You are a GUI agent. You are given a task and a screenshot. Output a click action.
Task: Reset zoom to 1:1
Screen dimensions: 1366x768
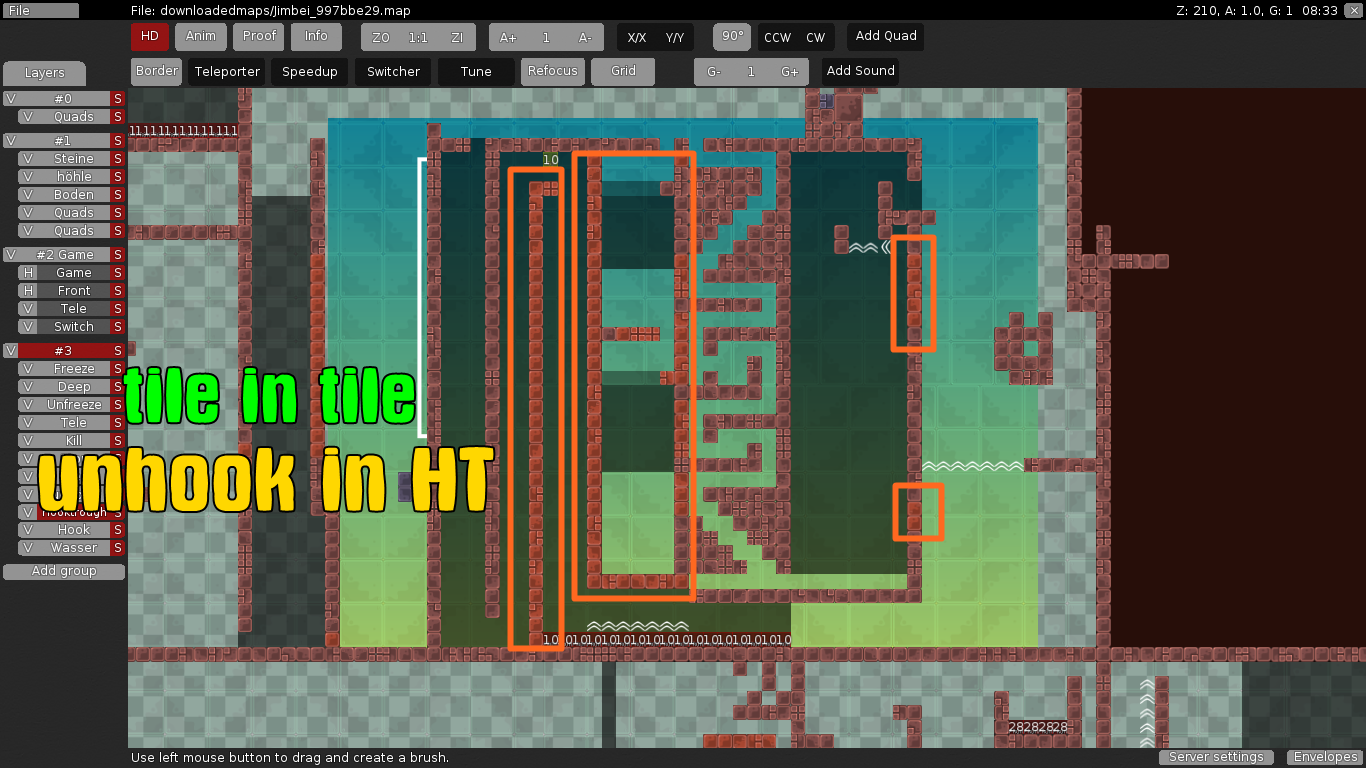(x=417, y=37)
